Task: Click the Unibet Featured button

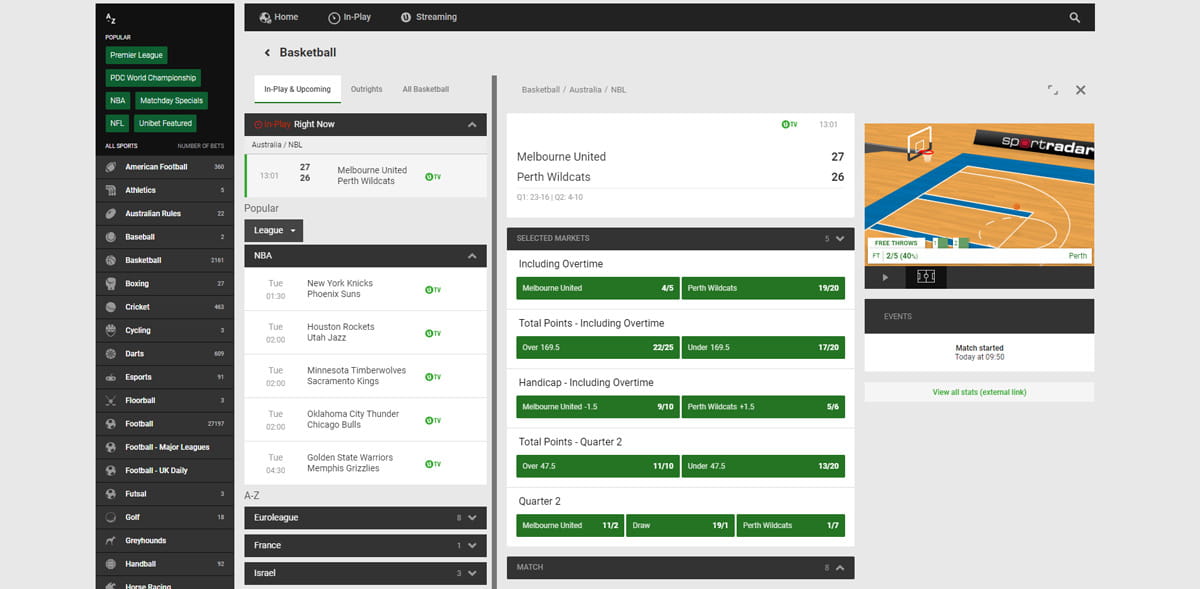Action: tap(166, 123)
